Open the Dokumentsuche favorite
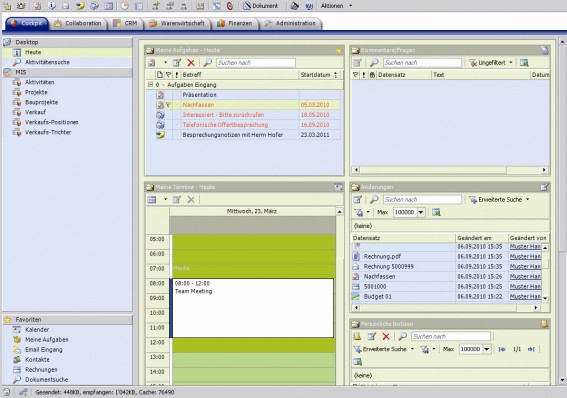Screen dimensions: 567x398 (46, 380)
